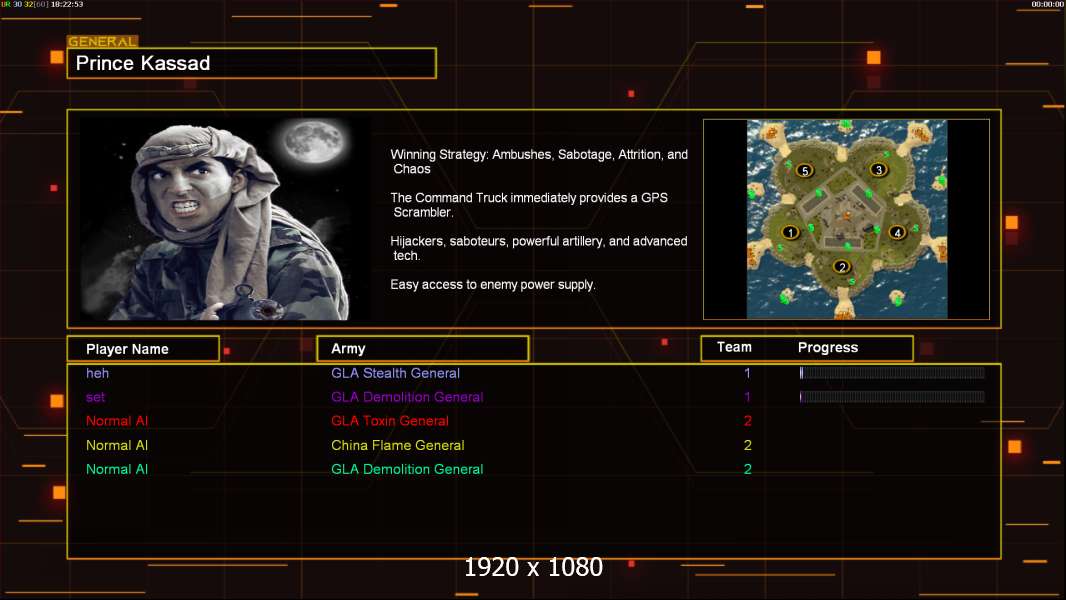Click the 18:22:53 clock readout
Viewport: 1066px width, 600px height.
[67, 4]
